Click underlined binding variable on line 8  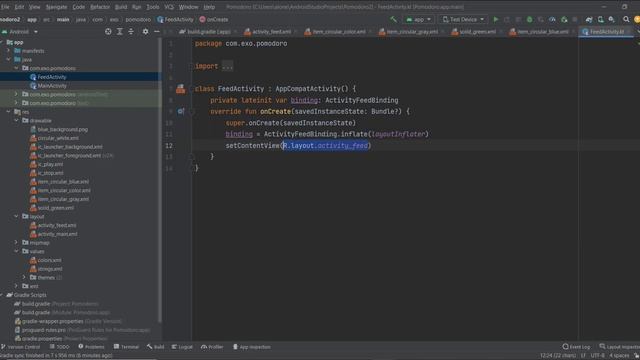pos(304,100)
